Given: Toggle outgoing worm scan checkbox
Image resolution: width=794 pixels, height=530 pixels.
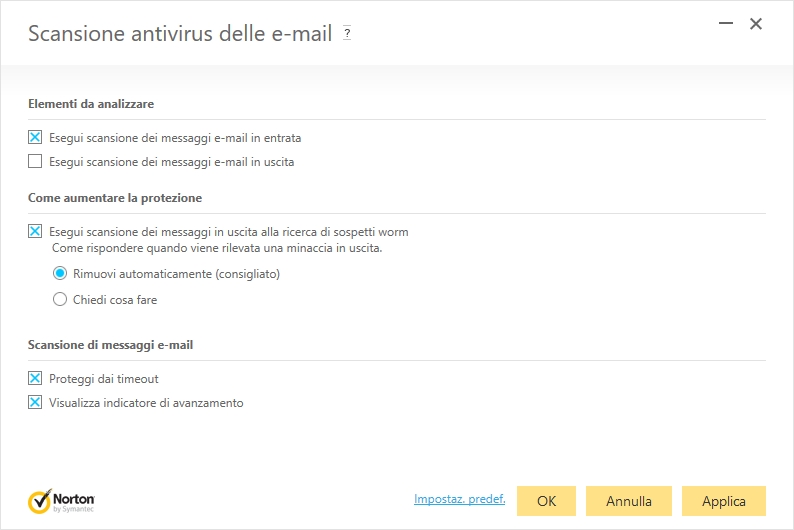Looking at the screenshot, I should [x=35, y=231].
